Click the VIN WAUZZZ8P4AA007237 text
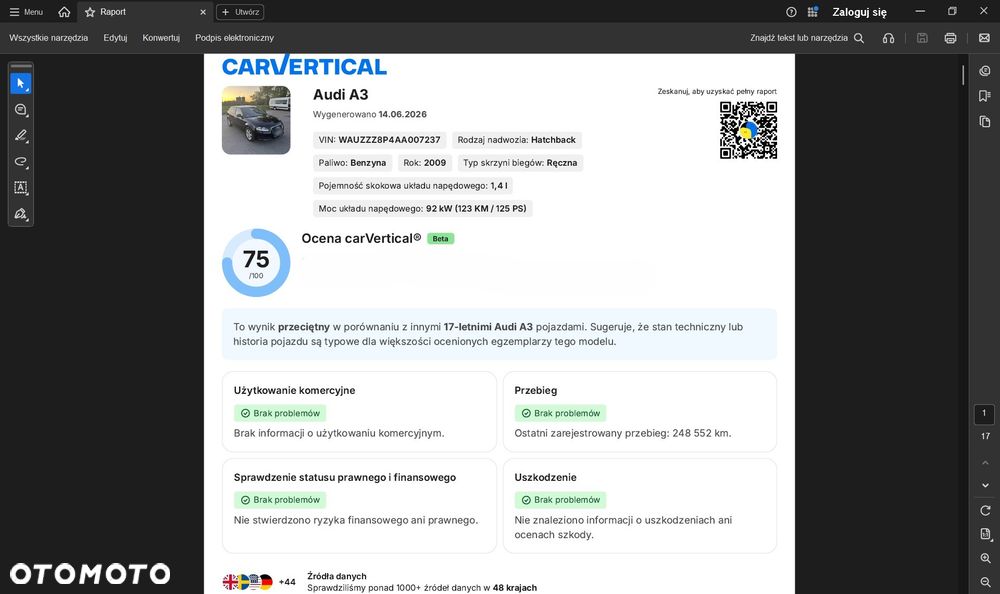 click(x=379, y=140)
